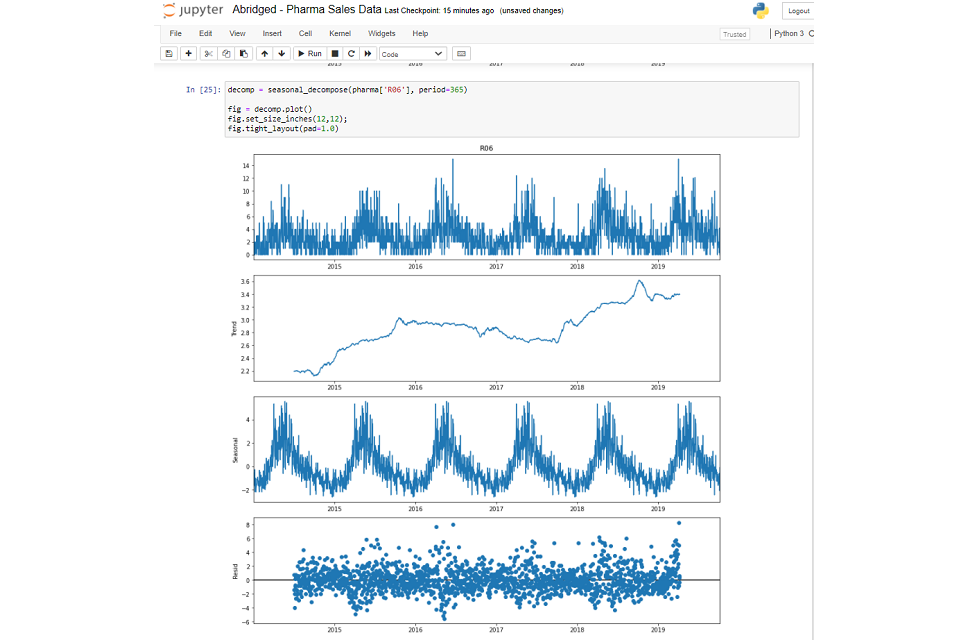
Task: Click the Seasonal y-axis label
Action: (235, 450)
